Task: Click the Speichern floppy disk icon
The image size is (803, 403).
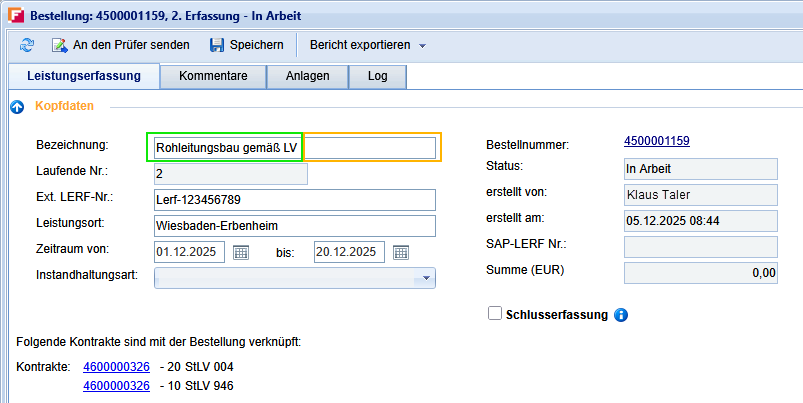Action: [x=216, y=45]
